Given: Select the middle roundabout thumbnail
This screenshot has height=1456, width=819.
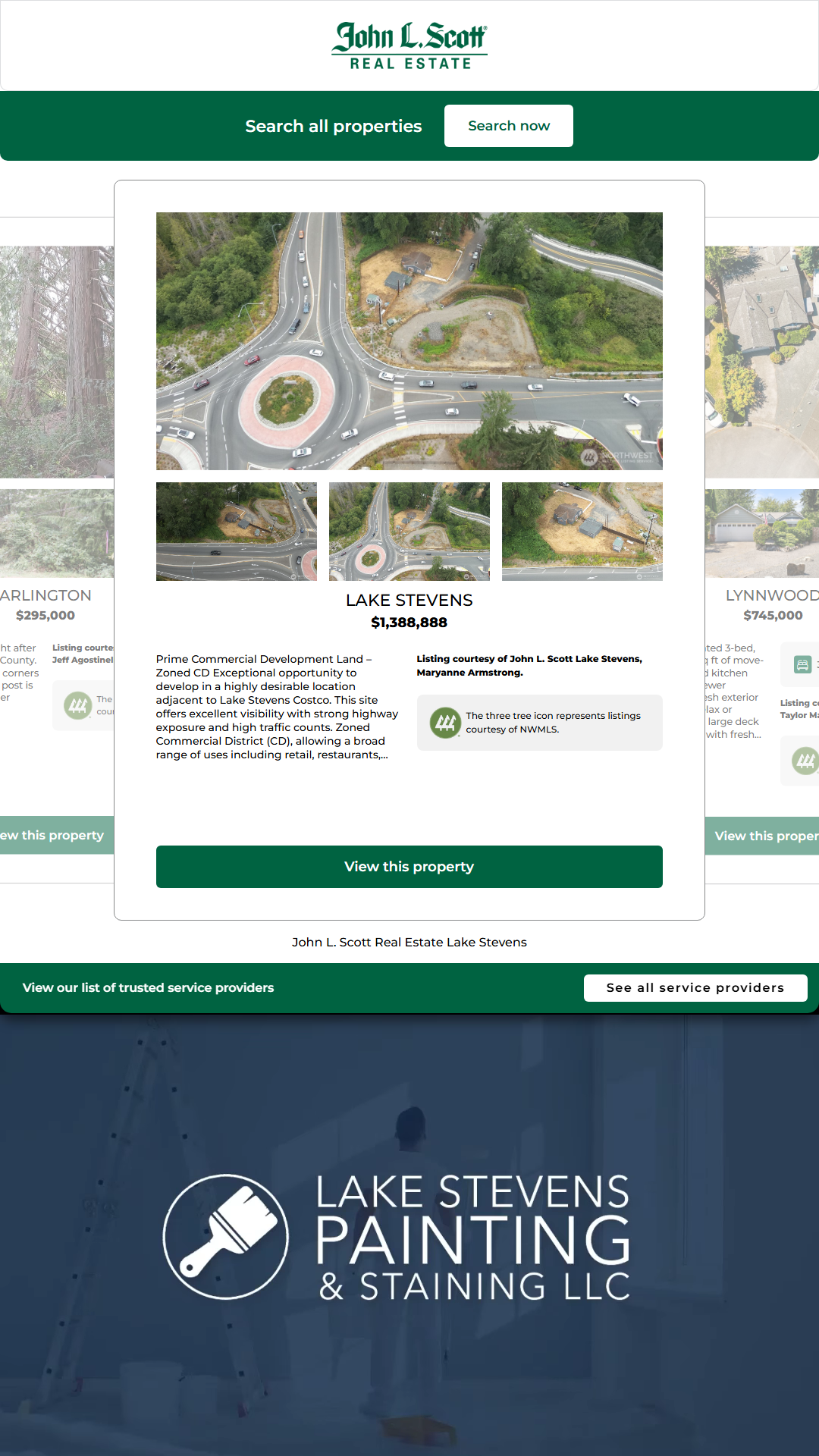Looking at the screenshot, I should (409, 532).
